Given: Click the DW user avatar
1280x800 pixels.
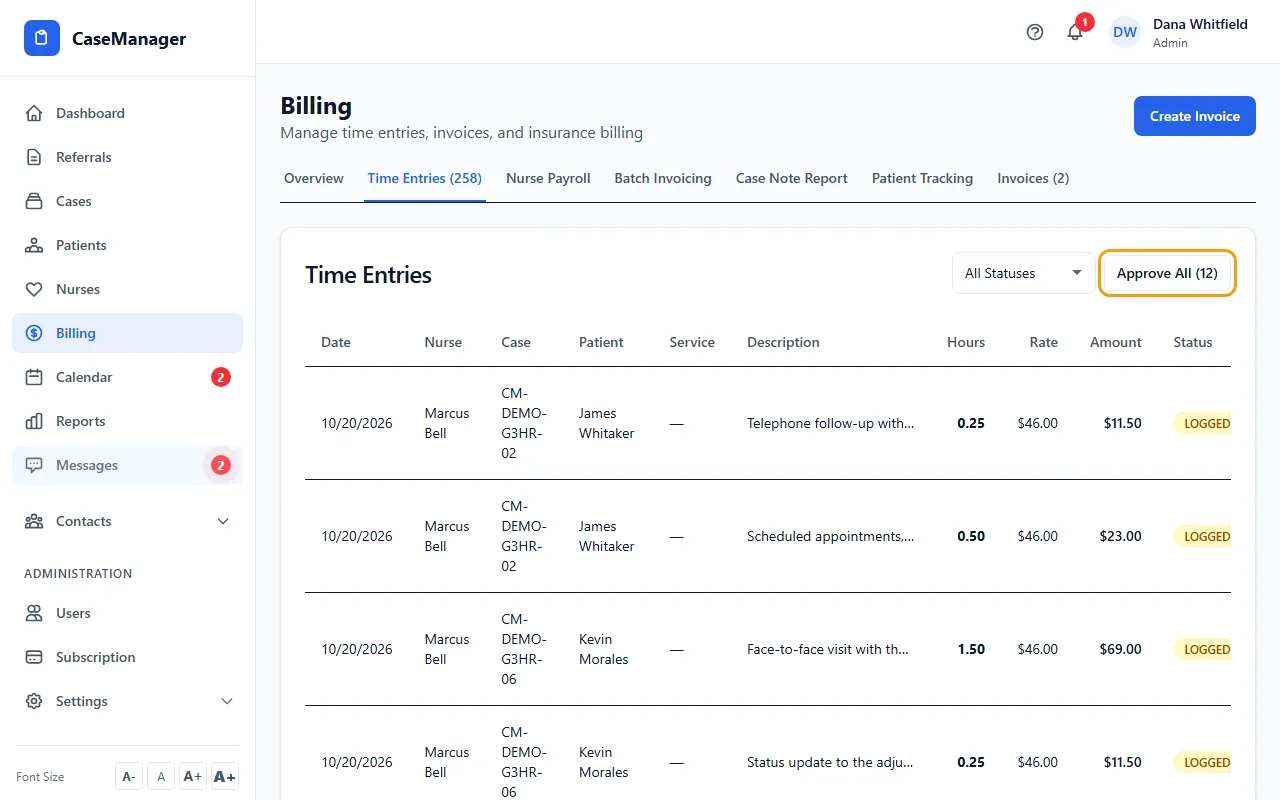Looking at the screenshot, I should pyautogui.click(x=1125, y=32).
